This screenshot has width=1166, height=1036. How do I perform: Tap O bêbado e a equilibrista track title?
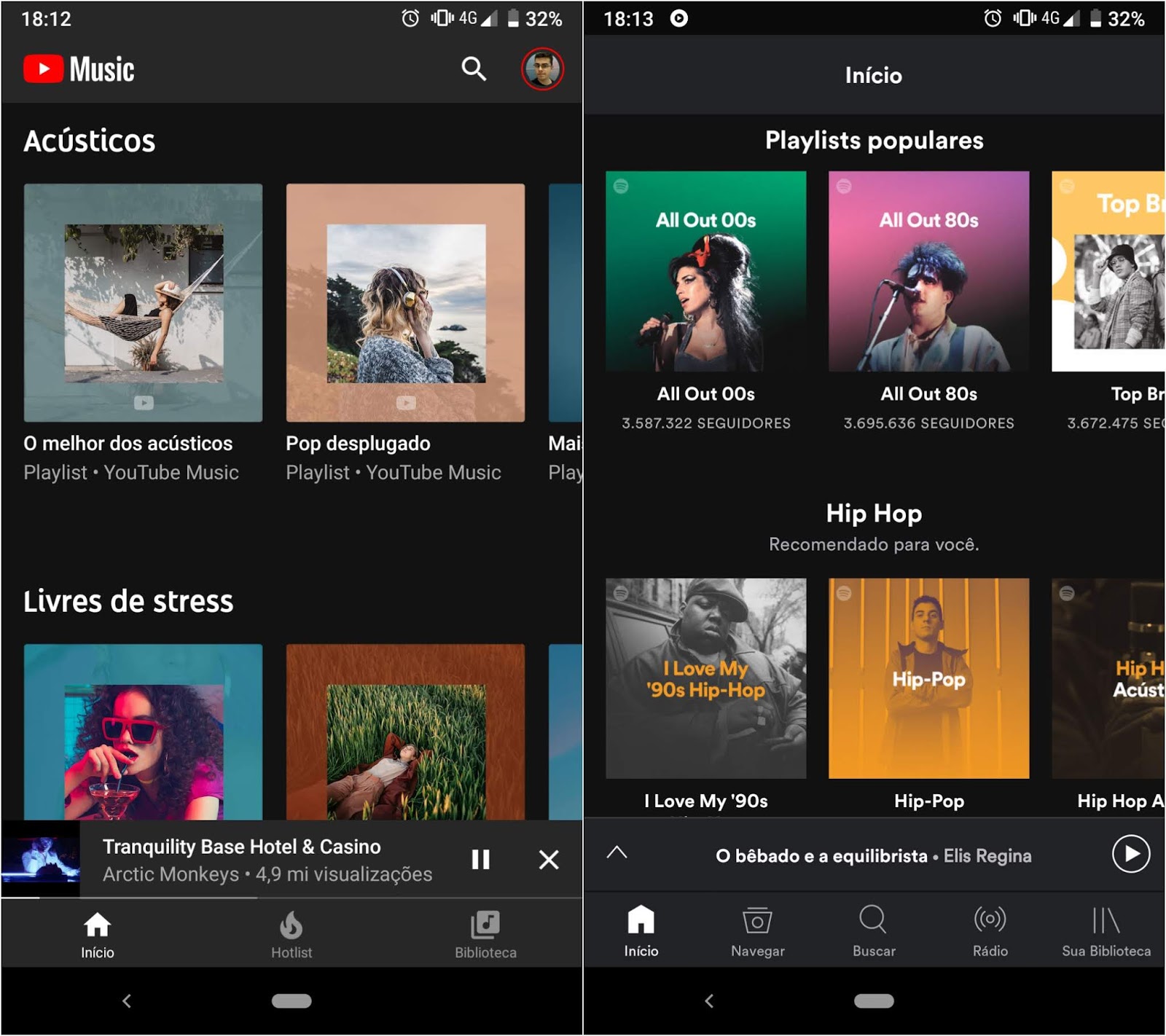tap(821, 856)
